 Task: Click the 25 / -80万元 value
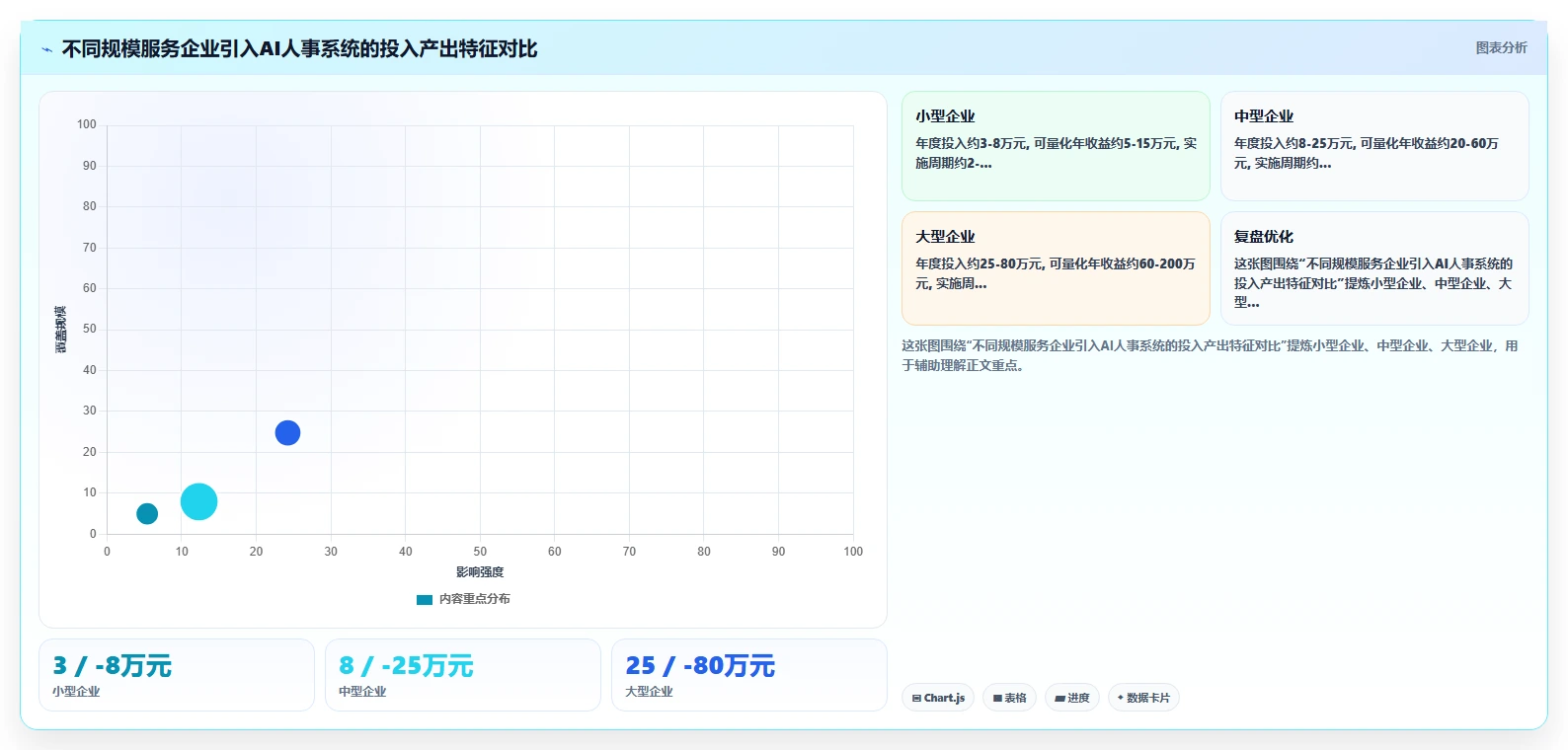click(700, 666)
